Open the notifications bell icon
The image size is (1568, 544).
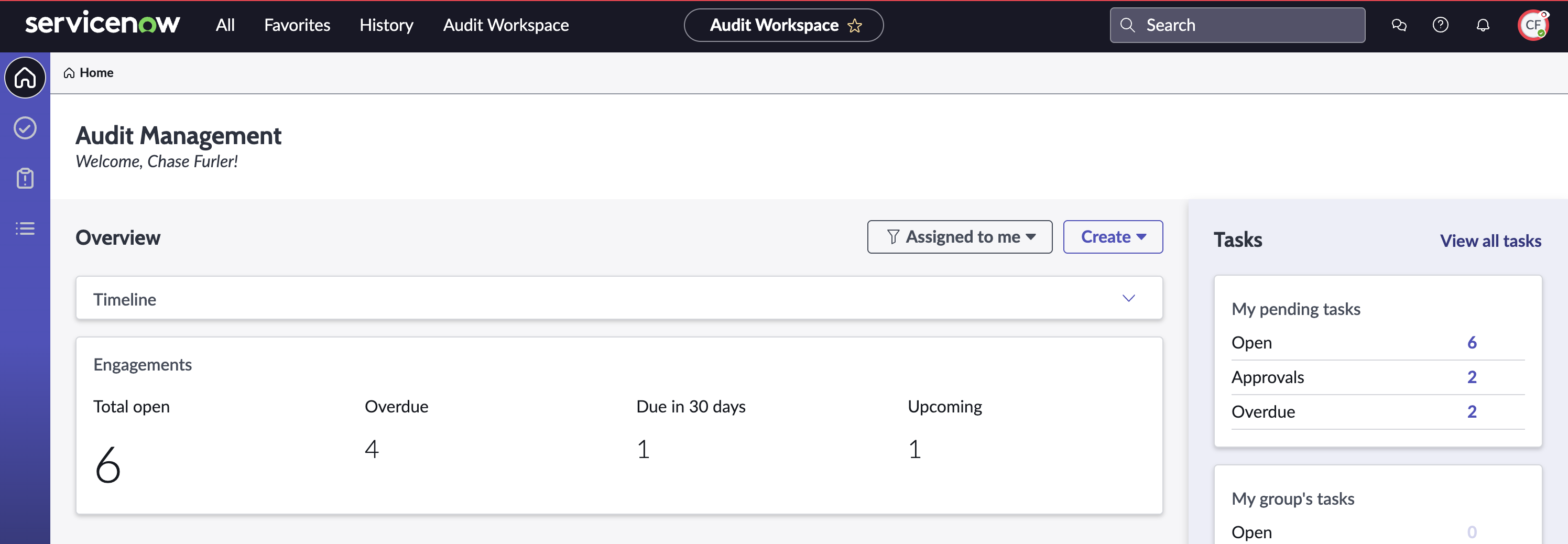point(1483,25)
